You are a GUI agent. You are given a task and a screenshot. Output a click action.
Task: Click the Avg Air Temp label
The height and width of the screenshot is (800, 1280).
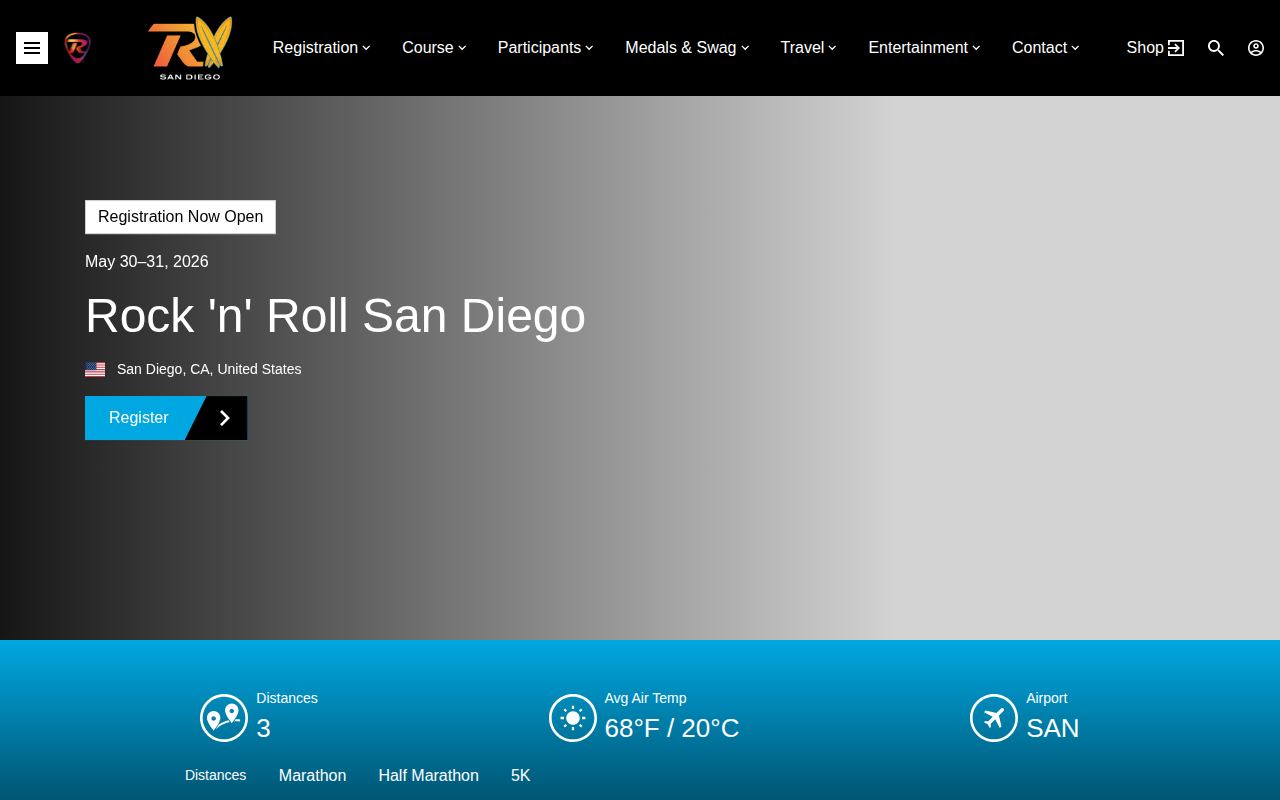pos(645,699)
